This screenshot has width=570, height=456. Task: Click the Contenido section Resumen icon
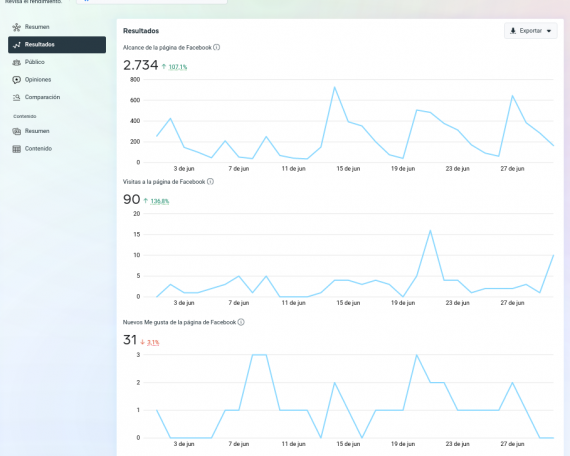[x=16, y=131]
